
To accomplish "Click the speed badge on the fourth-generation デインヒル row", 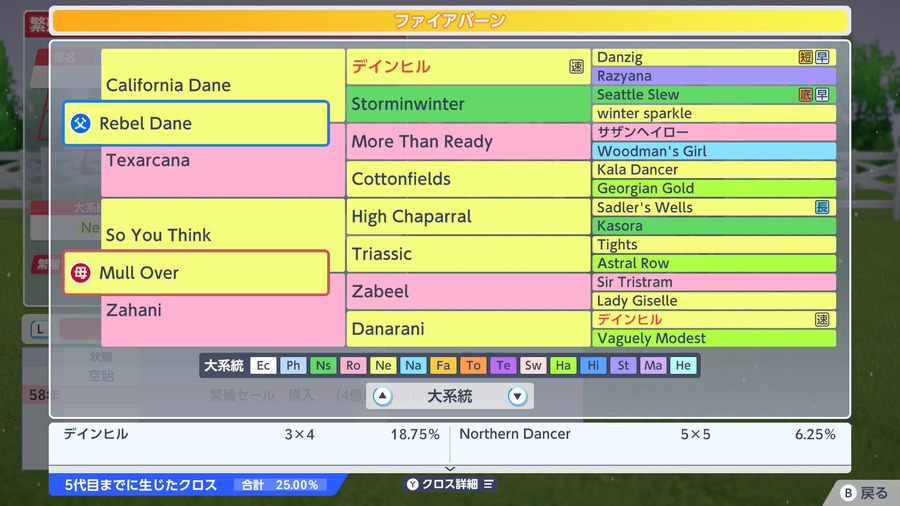I will pos(822,320).
